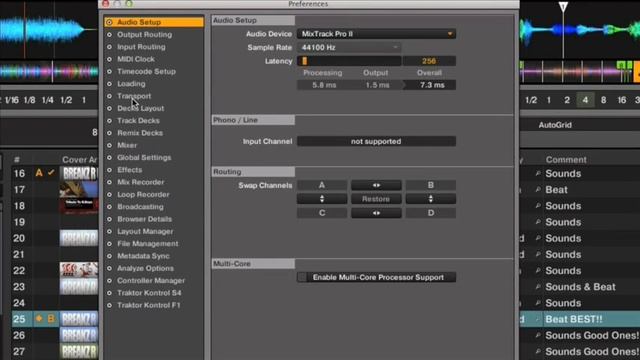The height and width of the screenshot is (360, 640).
Task: Open Layout Manager preferences
Action: [x=145, y=231]
